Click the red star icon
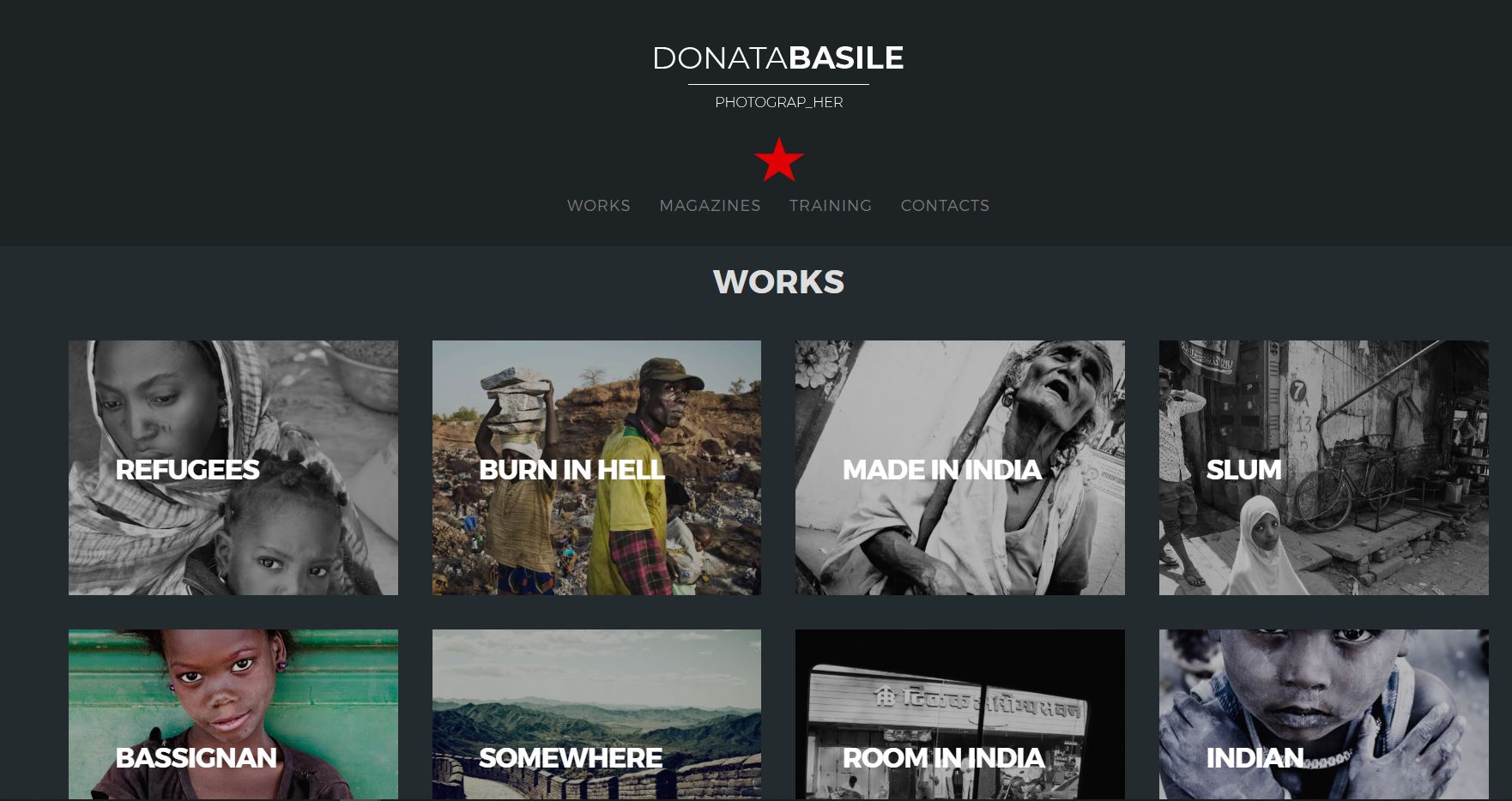The image size is (1512, 801). 778,160
